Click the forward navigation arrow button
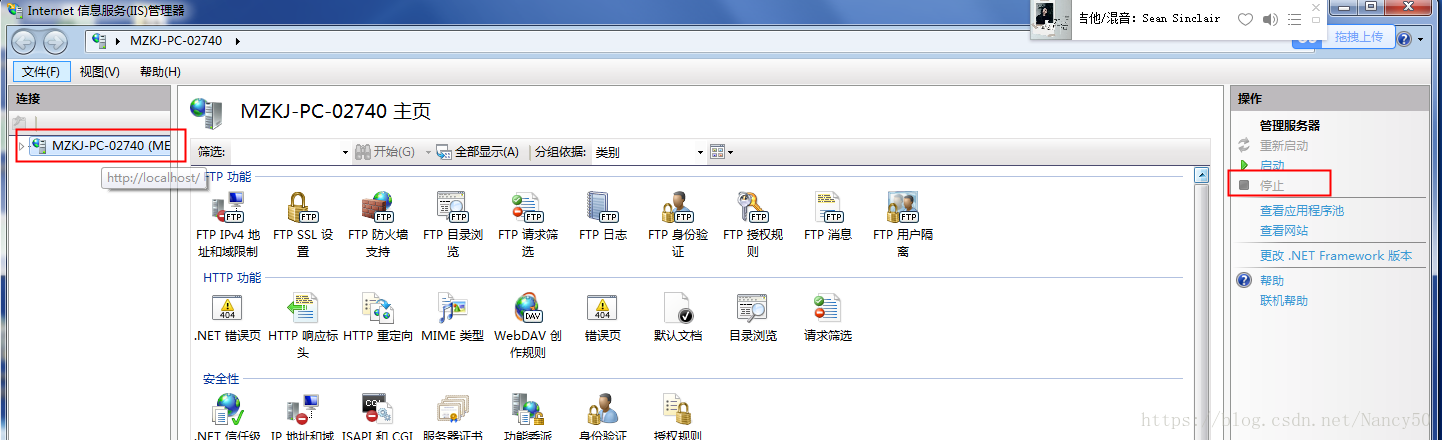The height and width of the screenshot is (440, 1442). tap(56, 41)
